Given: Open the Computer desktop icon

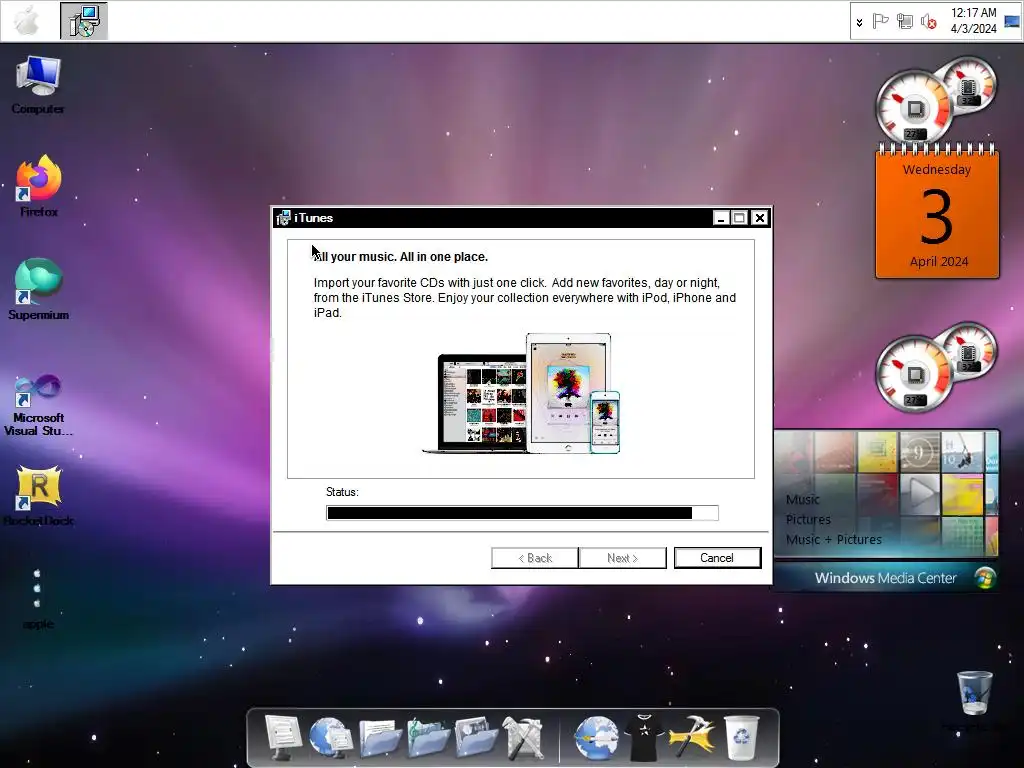Looking at the screenshot, I should (x=38, y=85).
